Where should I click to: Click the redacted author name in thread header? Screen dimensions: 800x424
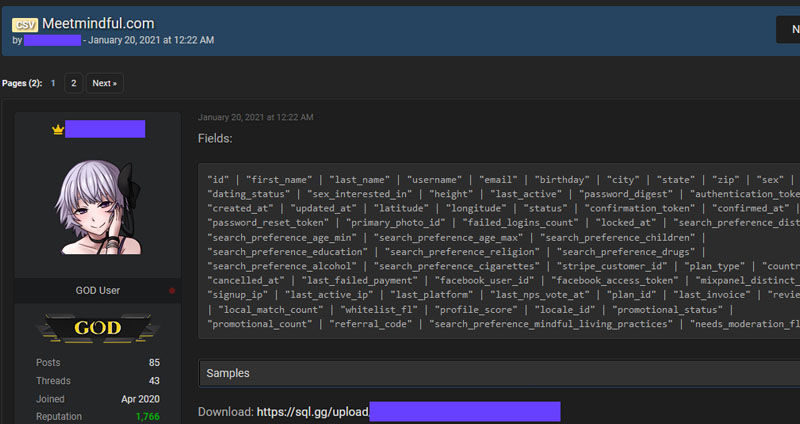tap(52, 40)
